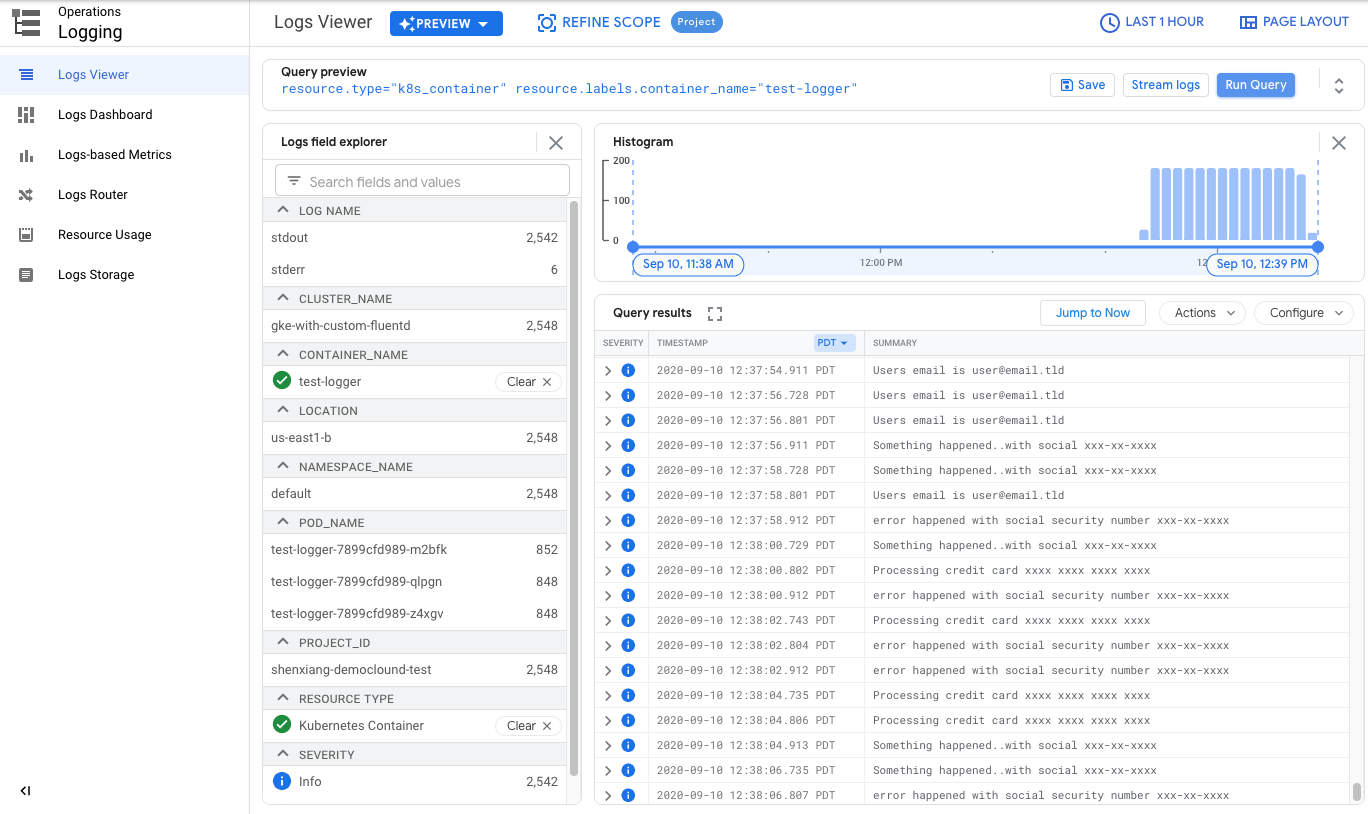
Task: Click the Jump to Now button
Action: click(x=1092, y=312)
